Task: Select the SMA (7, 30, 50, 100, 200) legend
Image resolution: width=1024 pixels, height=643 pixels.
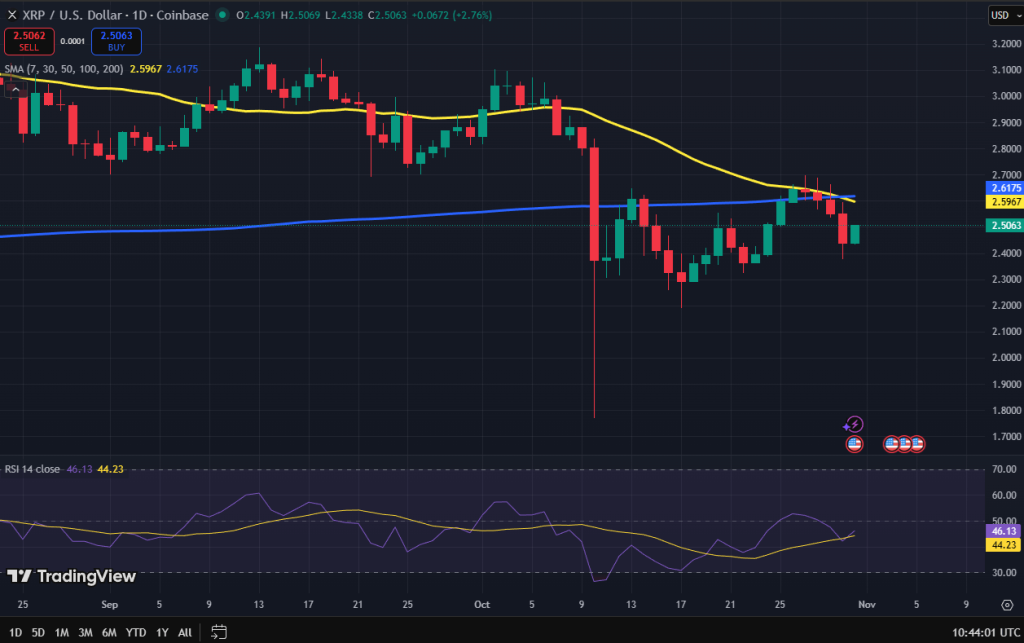Action: [x=64, y=69]
